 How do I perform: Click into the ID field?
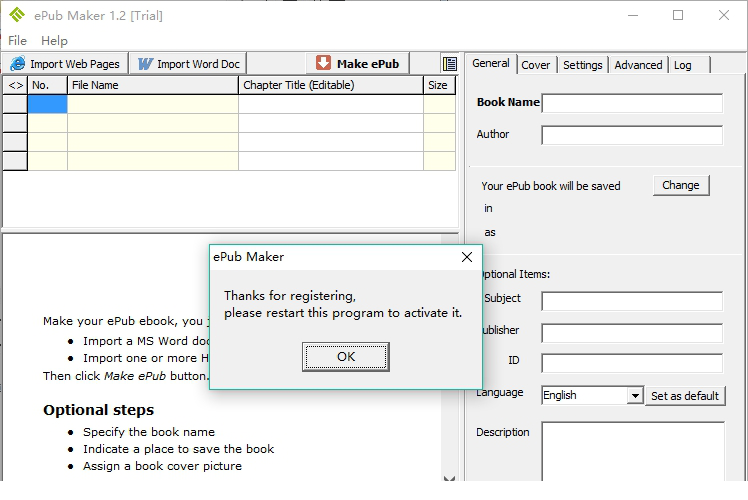click(632, 363)
